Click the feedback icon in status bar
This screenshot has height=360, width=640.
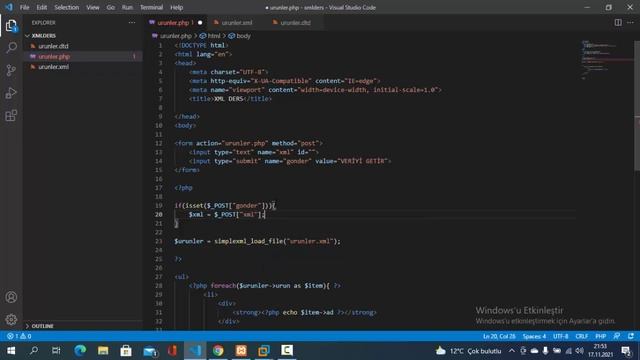[x=617, y=336]
